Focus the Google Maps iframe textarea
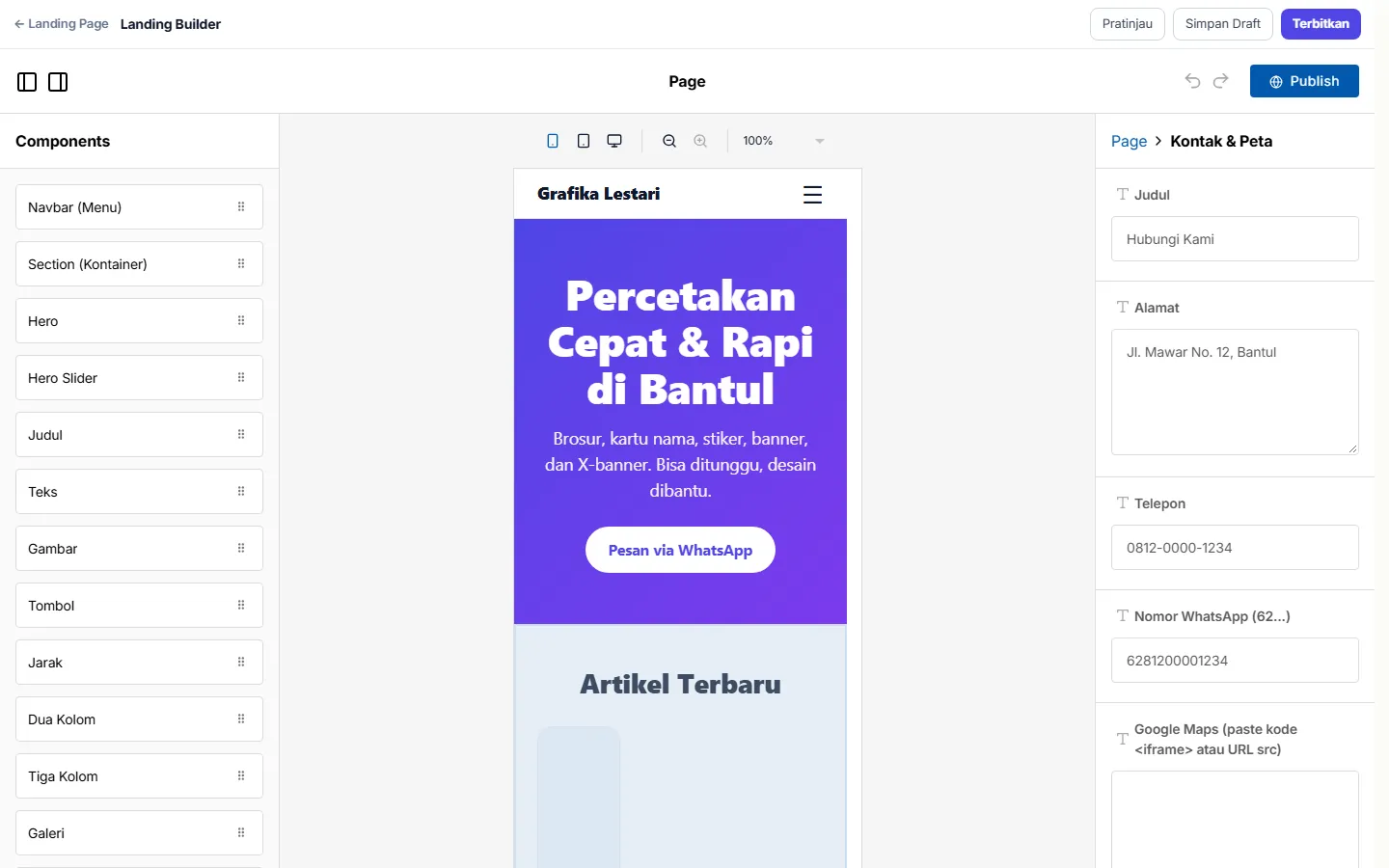This screenshot has width=1389, height=868. [x=1235, y=820]
